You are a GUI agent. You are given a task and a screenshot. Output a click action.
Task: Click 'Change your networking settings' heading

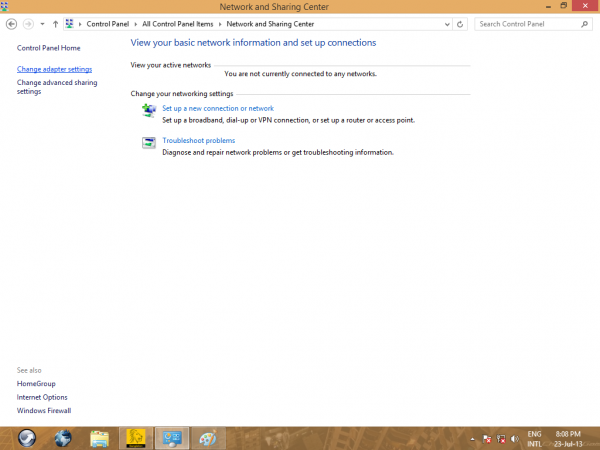coord(182,94)
